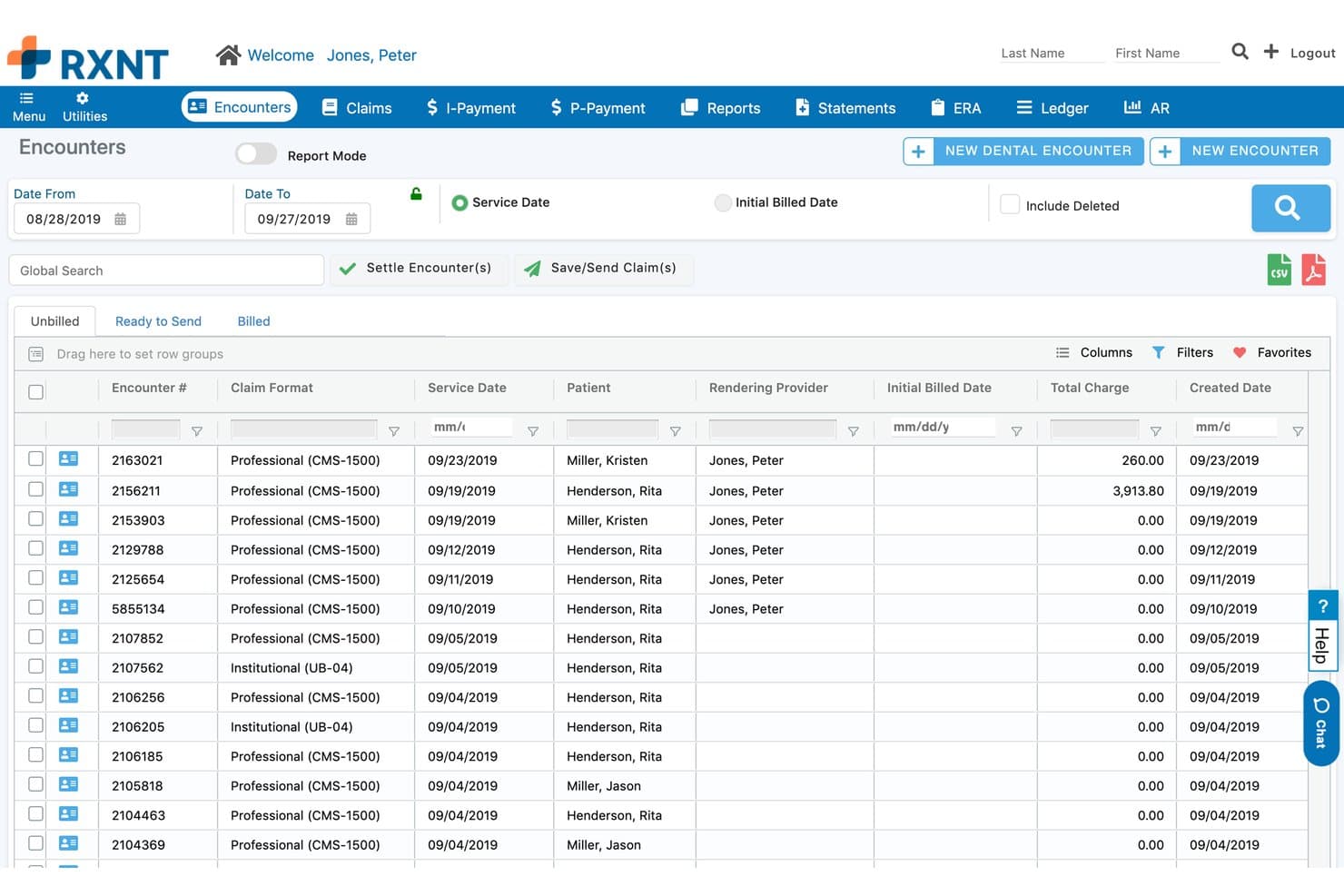This screenshot has height=896, width=1344.
Task: Switch to the Billed tab
Action: [253, 321]
